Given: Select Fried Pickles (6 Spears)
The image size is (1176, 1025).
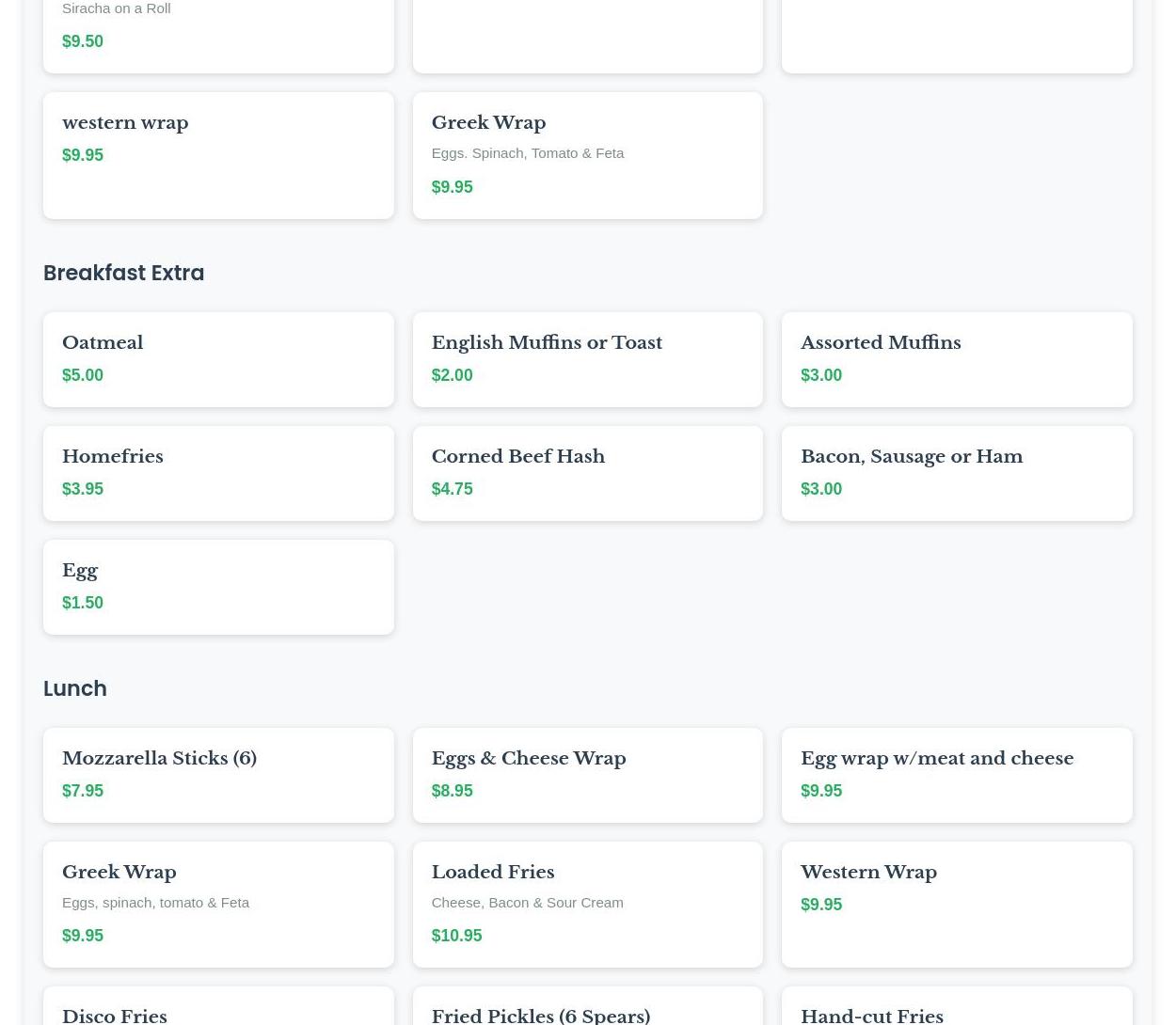Looking at the screenshot, I should [x=587, y=1006].
